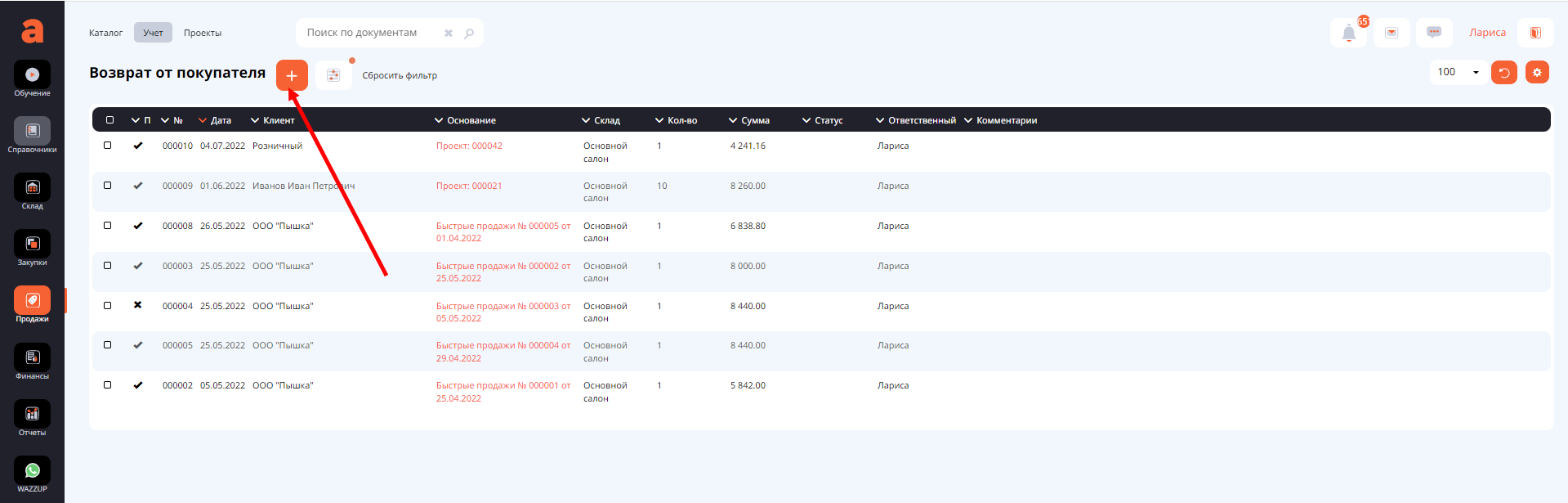Viewport: 1568px width, 503px height.
Task: Expand the Клиент column filter
Action: click(255, 120)
